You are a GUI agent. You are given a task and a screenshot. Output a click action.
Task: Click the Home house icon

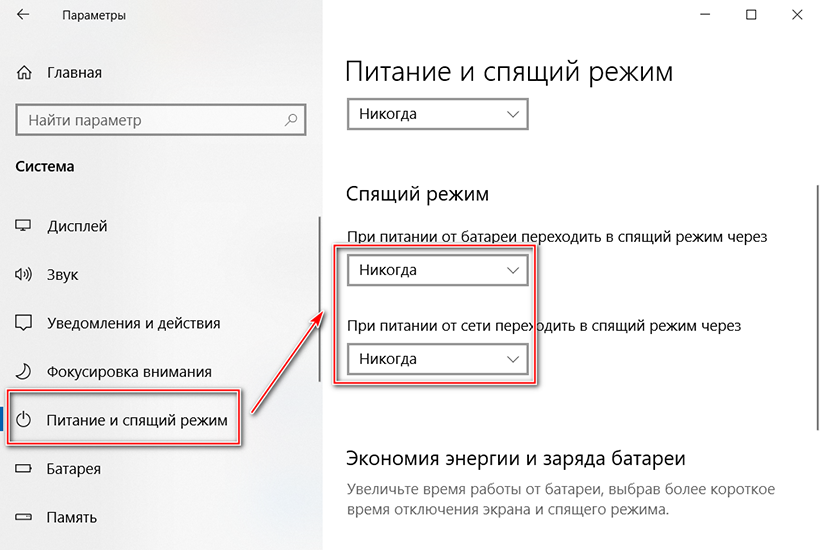tap(25, 73)
